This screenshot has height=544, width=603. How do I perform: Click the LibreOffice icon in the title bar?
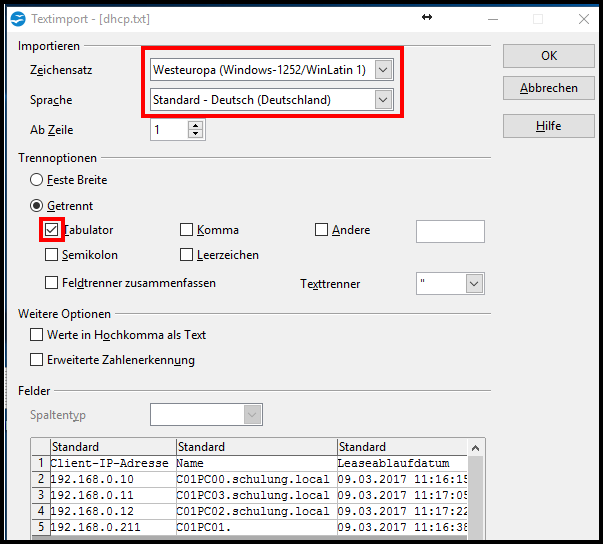(x=15, y=18)
